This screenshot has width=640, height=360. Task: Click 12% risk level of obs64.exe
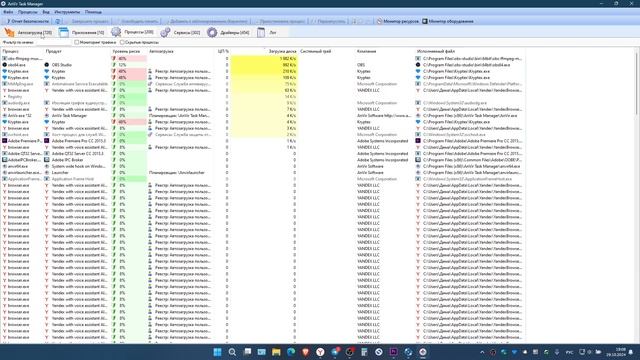tap(129, 65)
